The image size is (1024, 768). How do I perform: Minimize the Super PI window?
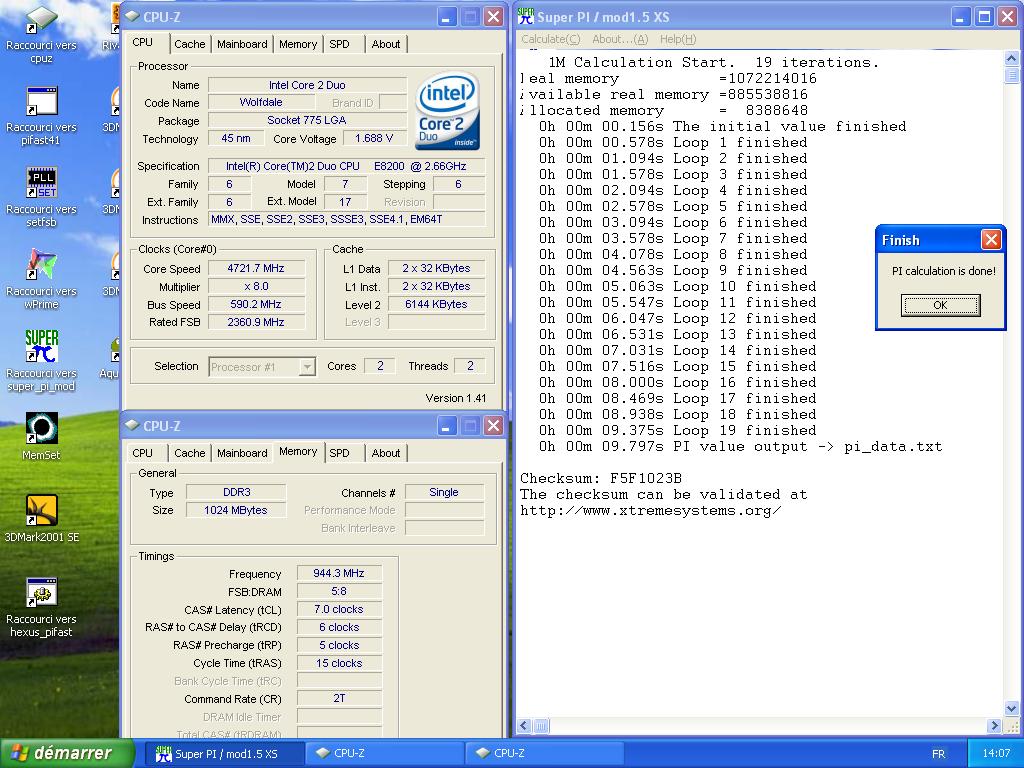(960, 17)
